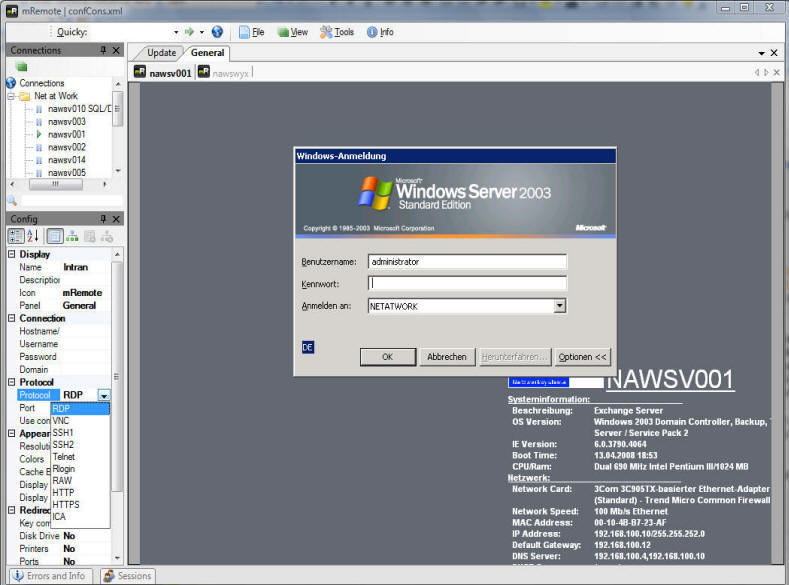This screenshot has width=789, height=585.
Task: Open the Info menu
Action: tap(380, 32)
